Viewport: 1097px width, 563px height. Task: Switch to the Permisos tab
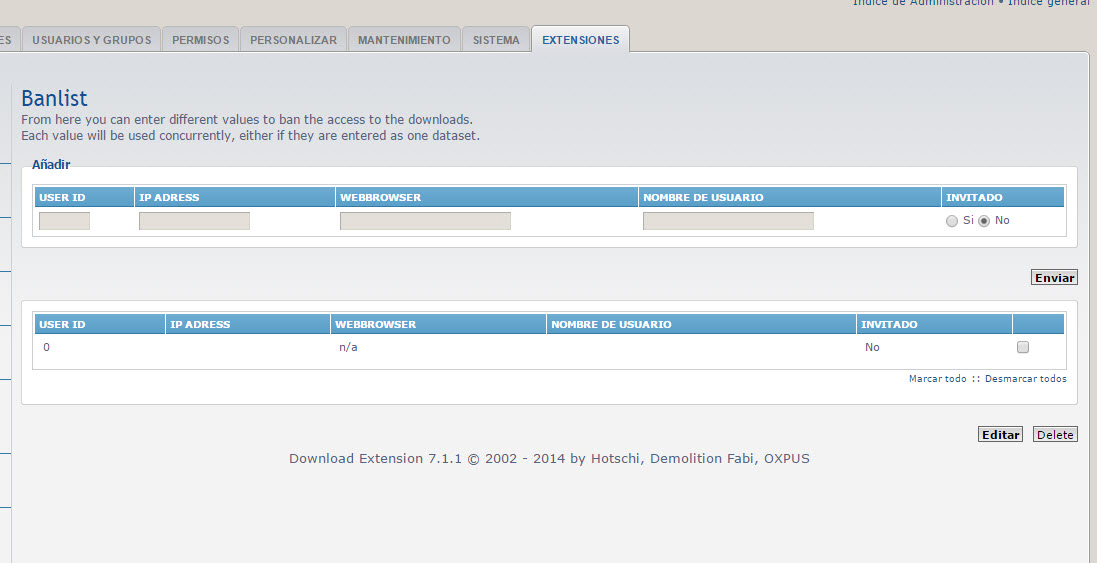click(x=200, y=40)
